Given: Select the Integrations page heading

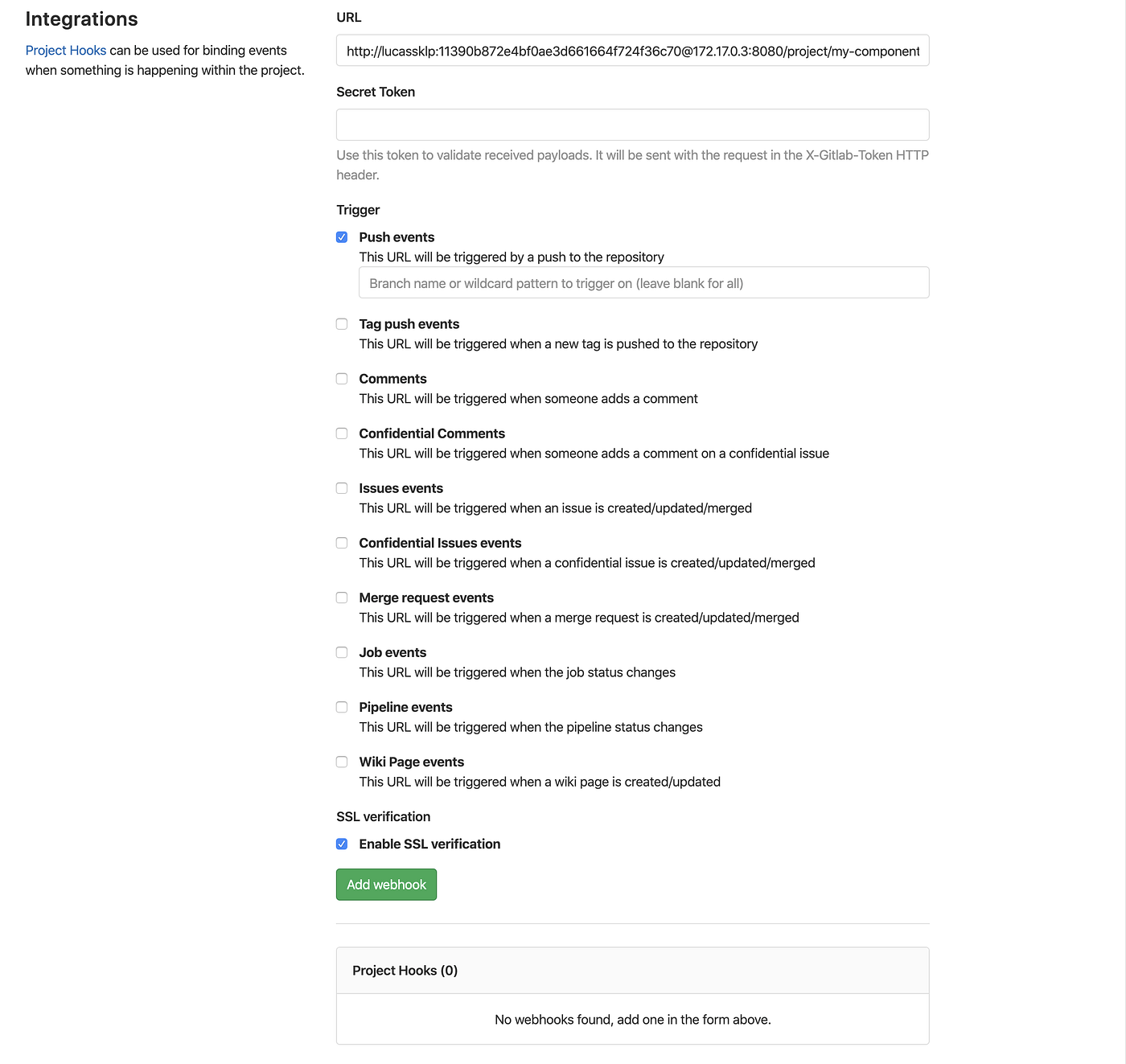Looking at the screenshot, I should point(81,18).
